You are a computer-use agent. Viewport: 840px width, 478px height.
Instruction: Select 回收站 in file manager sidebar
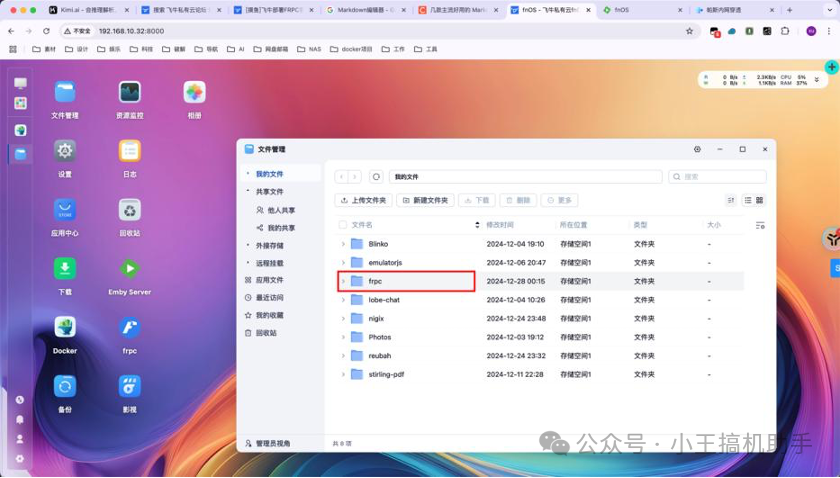coord(266,333)
